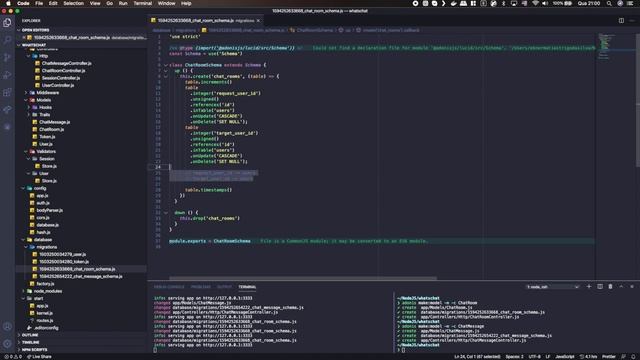Viewport: 640px width, 360px height.
Task: Click the UTF-8 encoding status item
Action: coord(535,357)
